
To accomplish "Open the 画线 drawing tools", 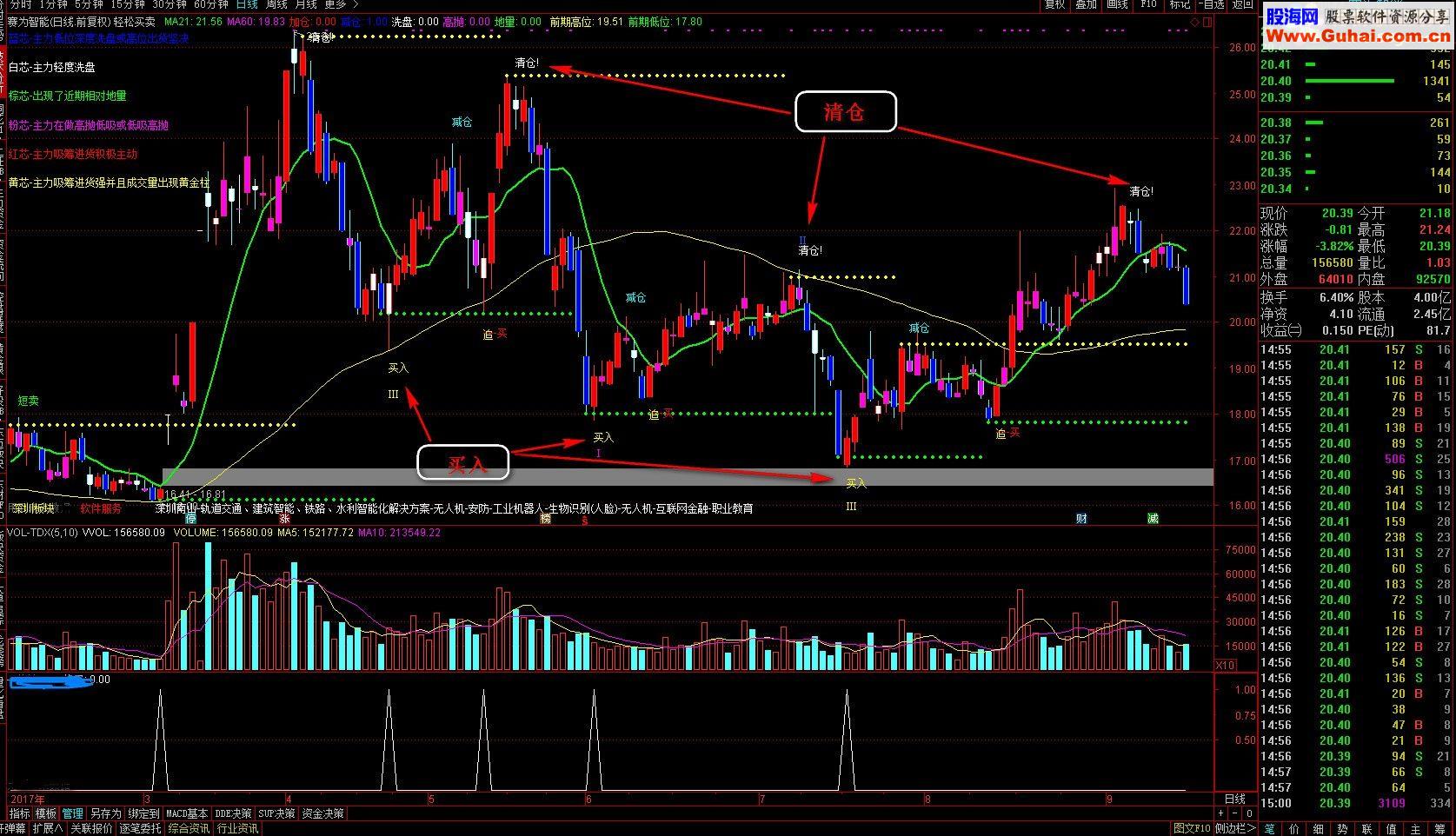I will [x=1117, y=4].
